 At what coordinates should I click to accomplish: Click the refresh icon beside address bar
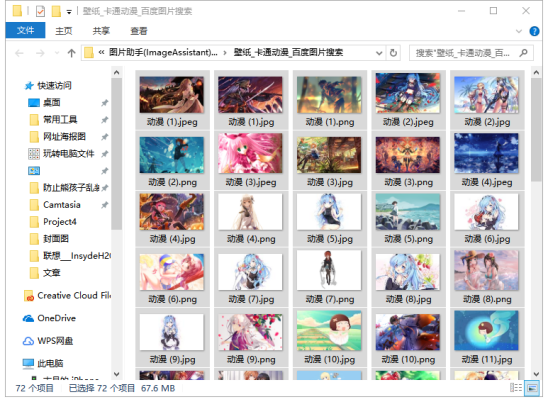click(394, 53)
